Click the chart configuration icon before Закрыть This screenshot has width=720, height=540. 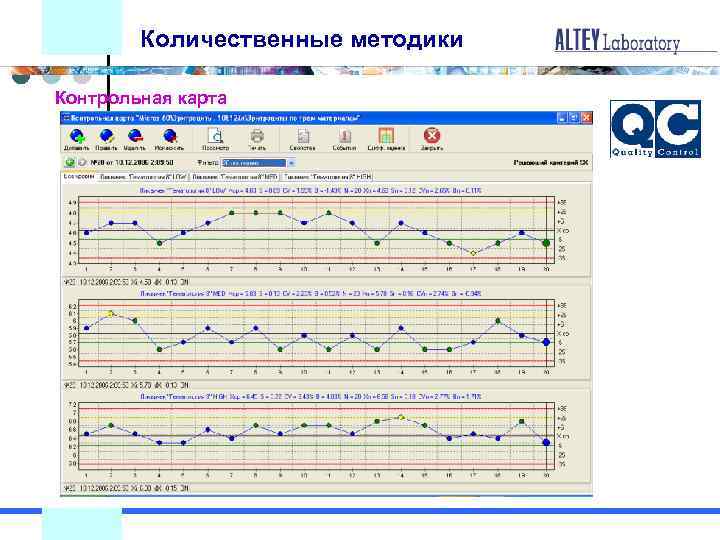tap(386, 136)
